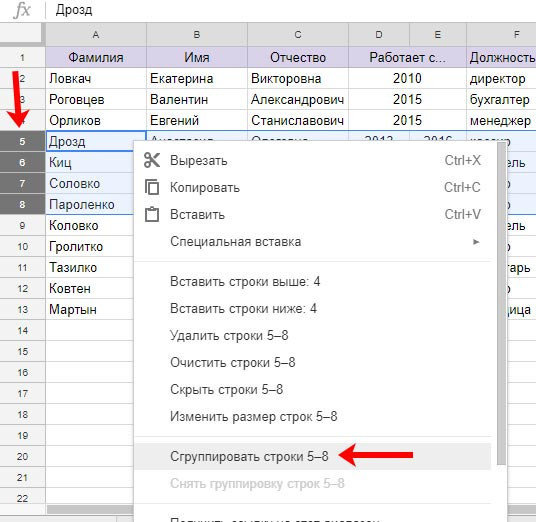Click cell containing менеджер
Viewport: 536px width, 522px height.
click(501, 120)
